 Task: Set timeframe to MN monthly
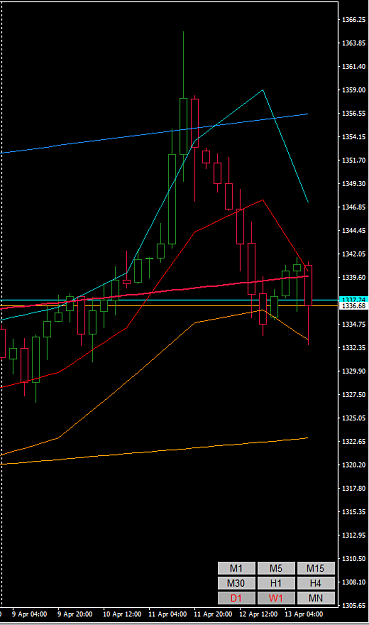click(x=316, y=598)
